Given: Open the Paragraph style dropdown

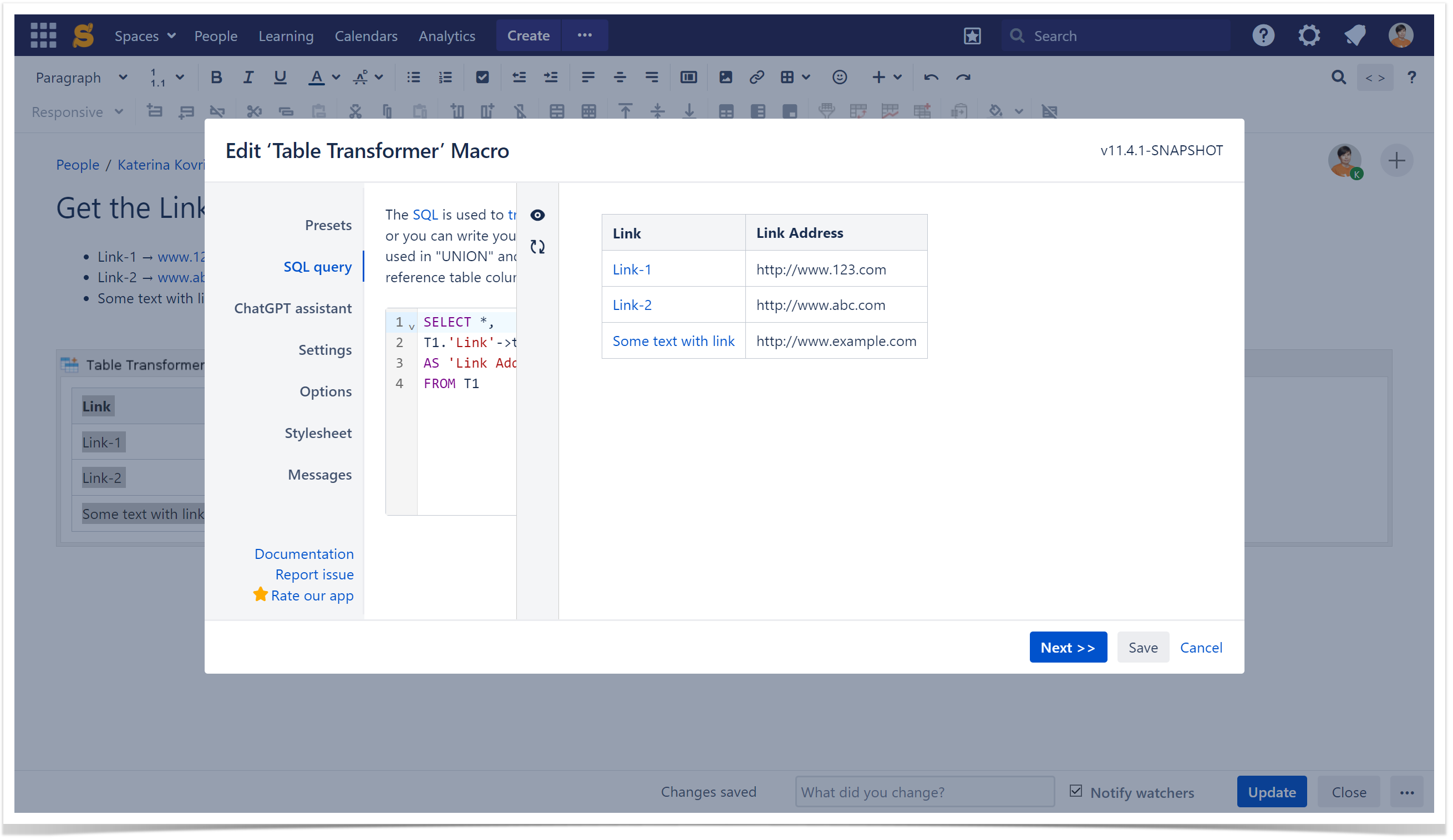Looking at the screenshot, I should click(81, 77).
